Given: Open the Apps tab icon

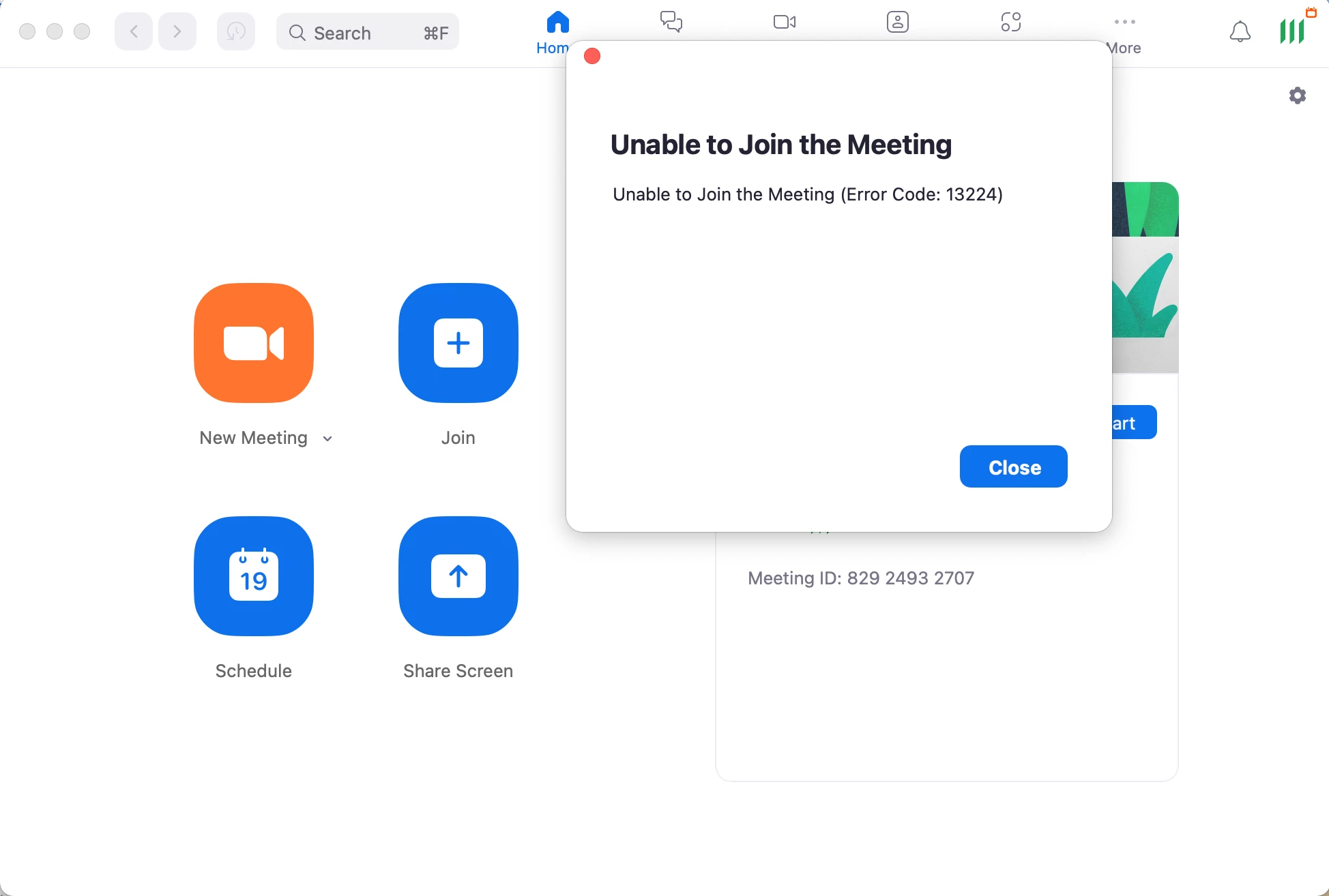Looking at the screenshot, I should coord(1011,23).
